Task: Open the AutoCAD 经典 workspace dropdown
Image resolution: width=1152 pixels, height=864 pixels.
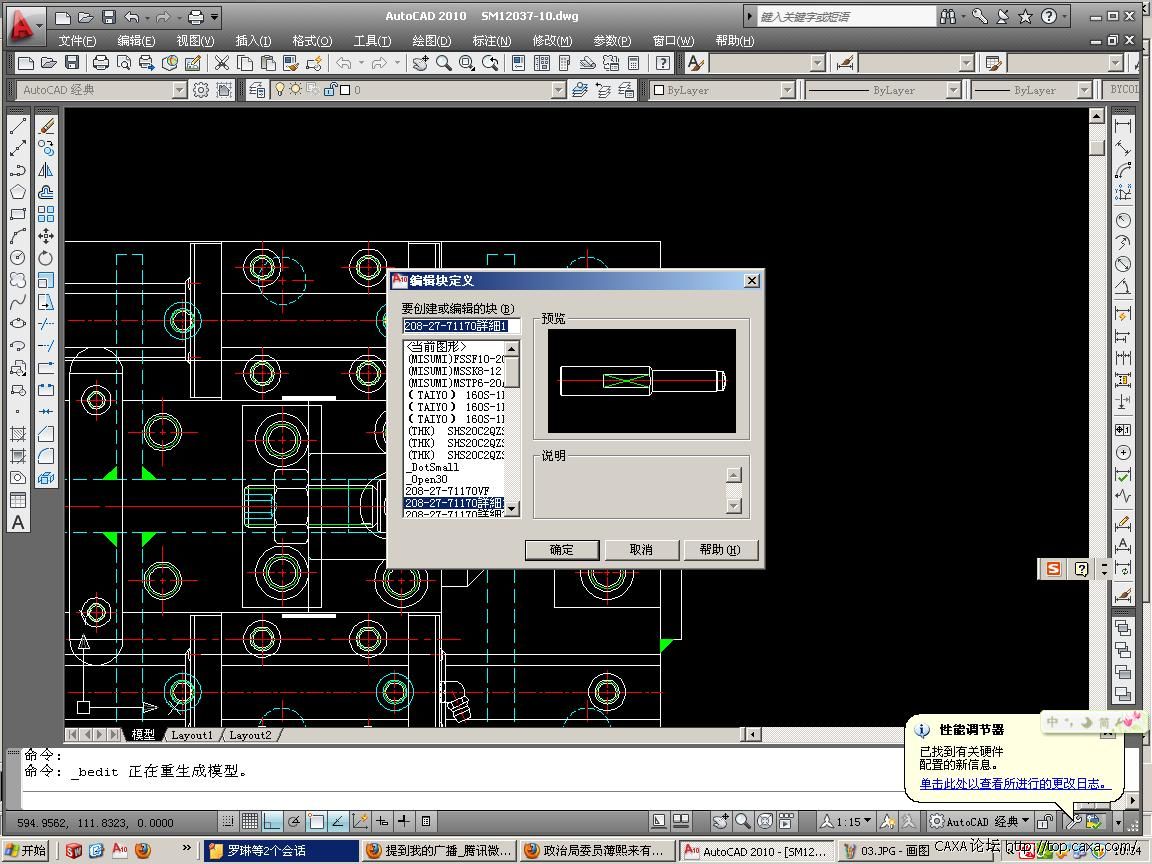Action: pyautogui.click(x=180, y=90)
